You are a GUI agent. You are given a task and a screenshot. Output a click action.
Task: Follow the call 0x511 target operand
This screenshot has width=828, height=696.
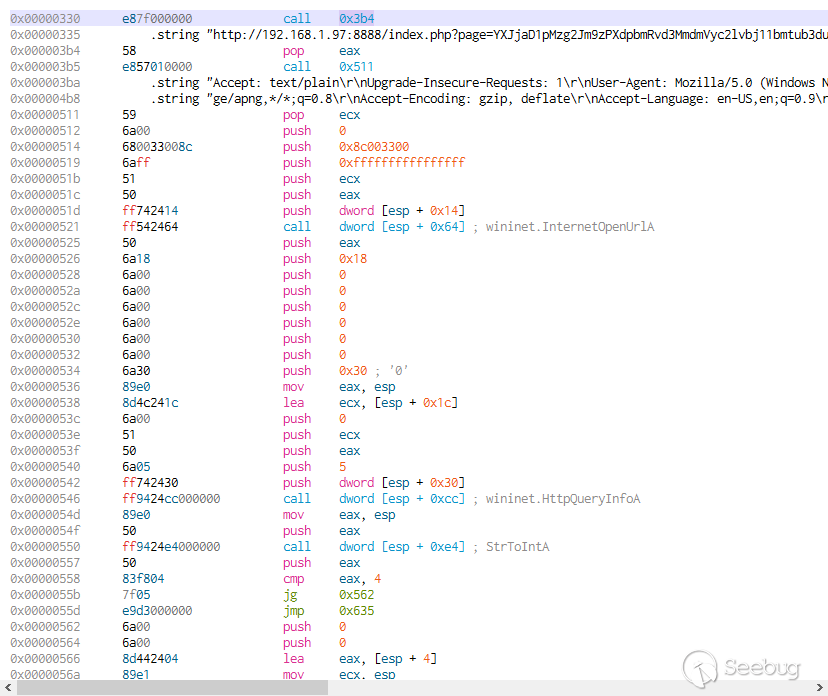(355, 67)
